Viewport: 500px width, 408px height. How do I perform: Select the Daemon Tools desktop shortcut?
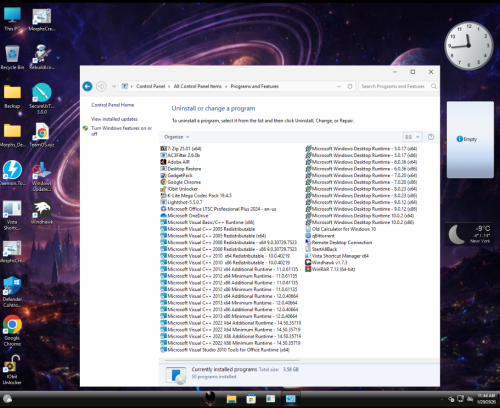coord(12,173)
